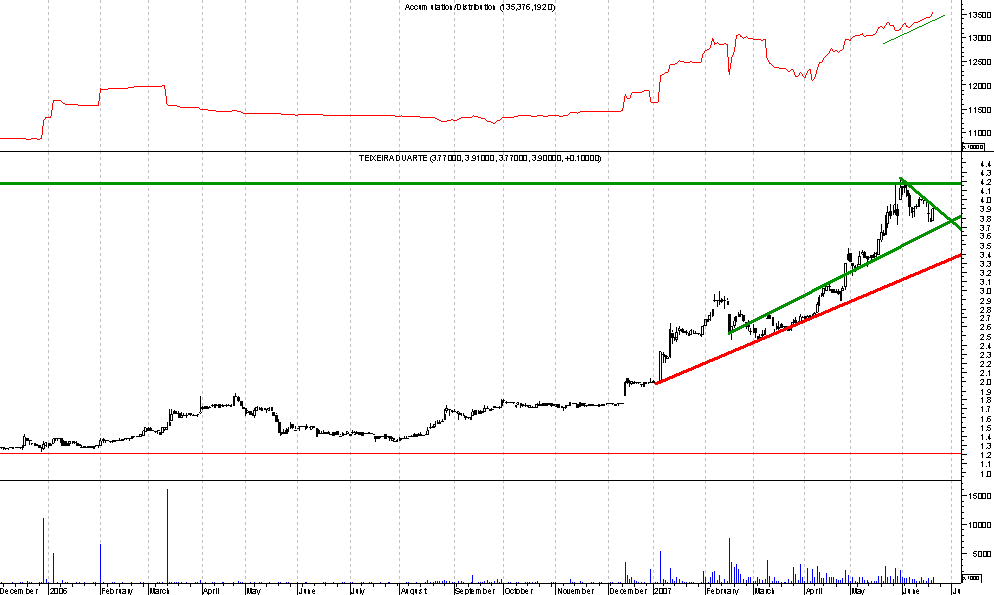
Task: Click the 4.2 price scale label
Action: [985, 182]
